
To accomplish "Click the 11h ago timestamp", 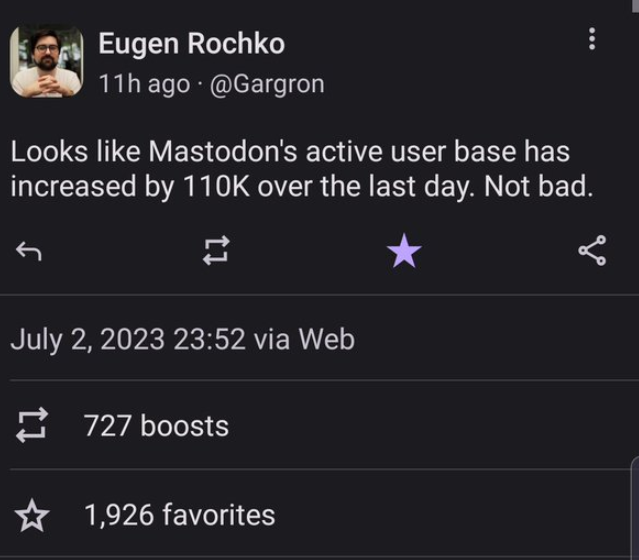I will click(x=144, y=84).
